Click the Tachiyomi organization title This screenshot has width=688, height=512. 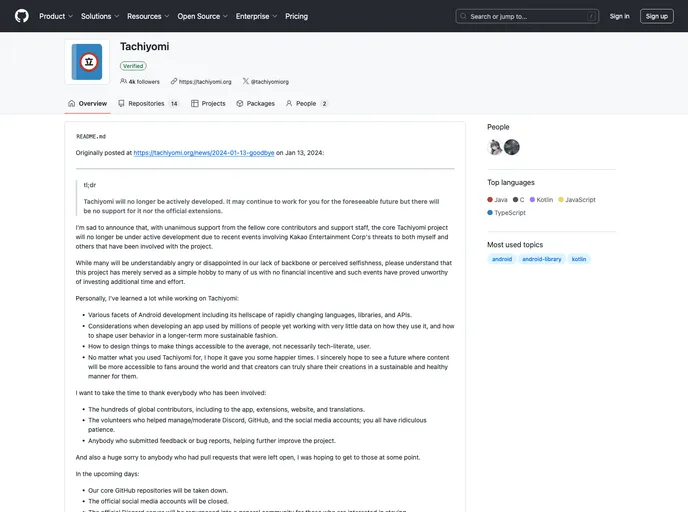pyautogui.click(x=144, y=47)
